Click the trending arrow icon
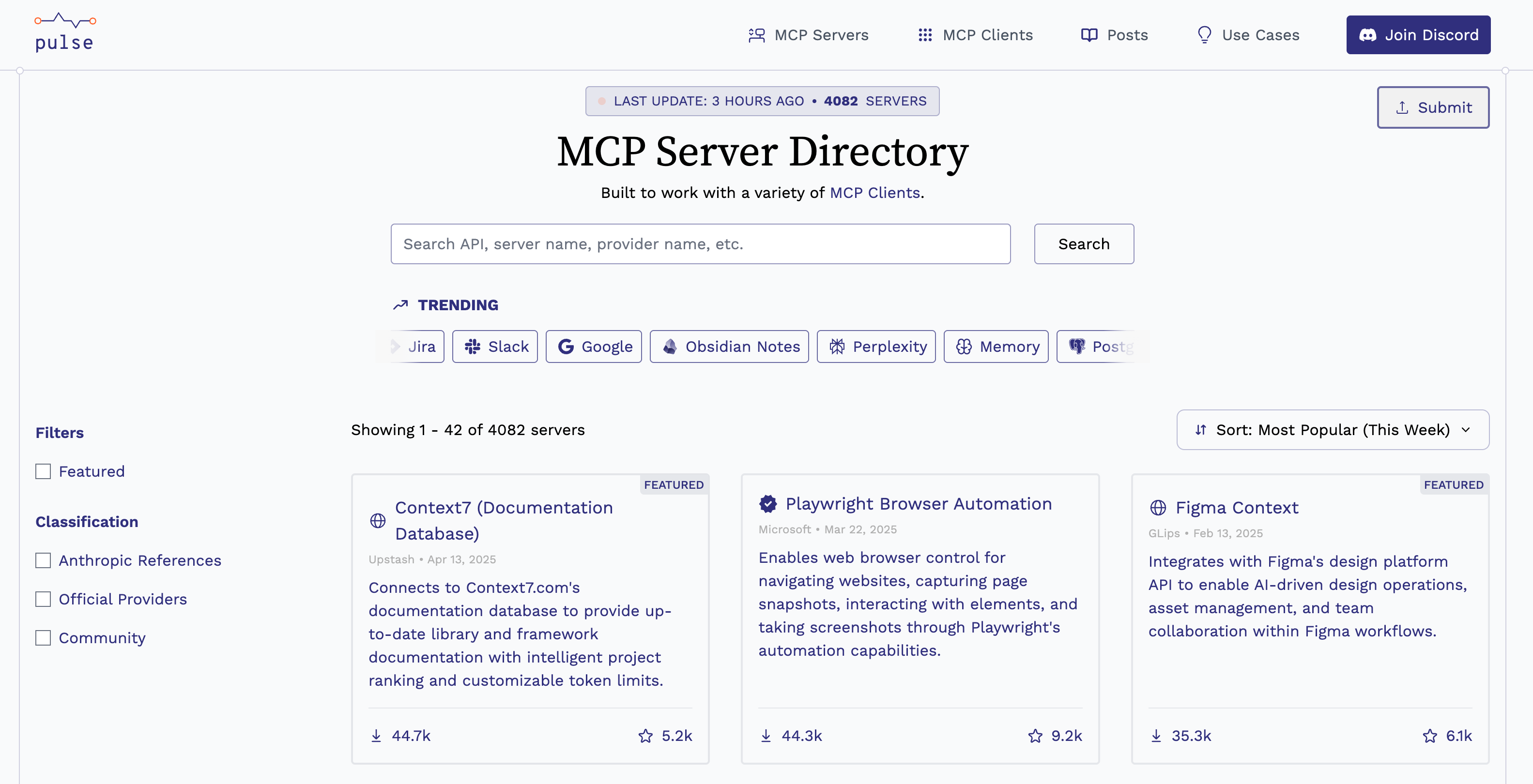 (400, 305)
